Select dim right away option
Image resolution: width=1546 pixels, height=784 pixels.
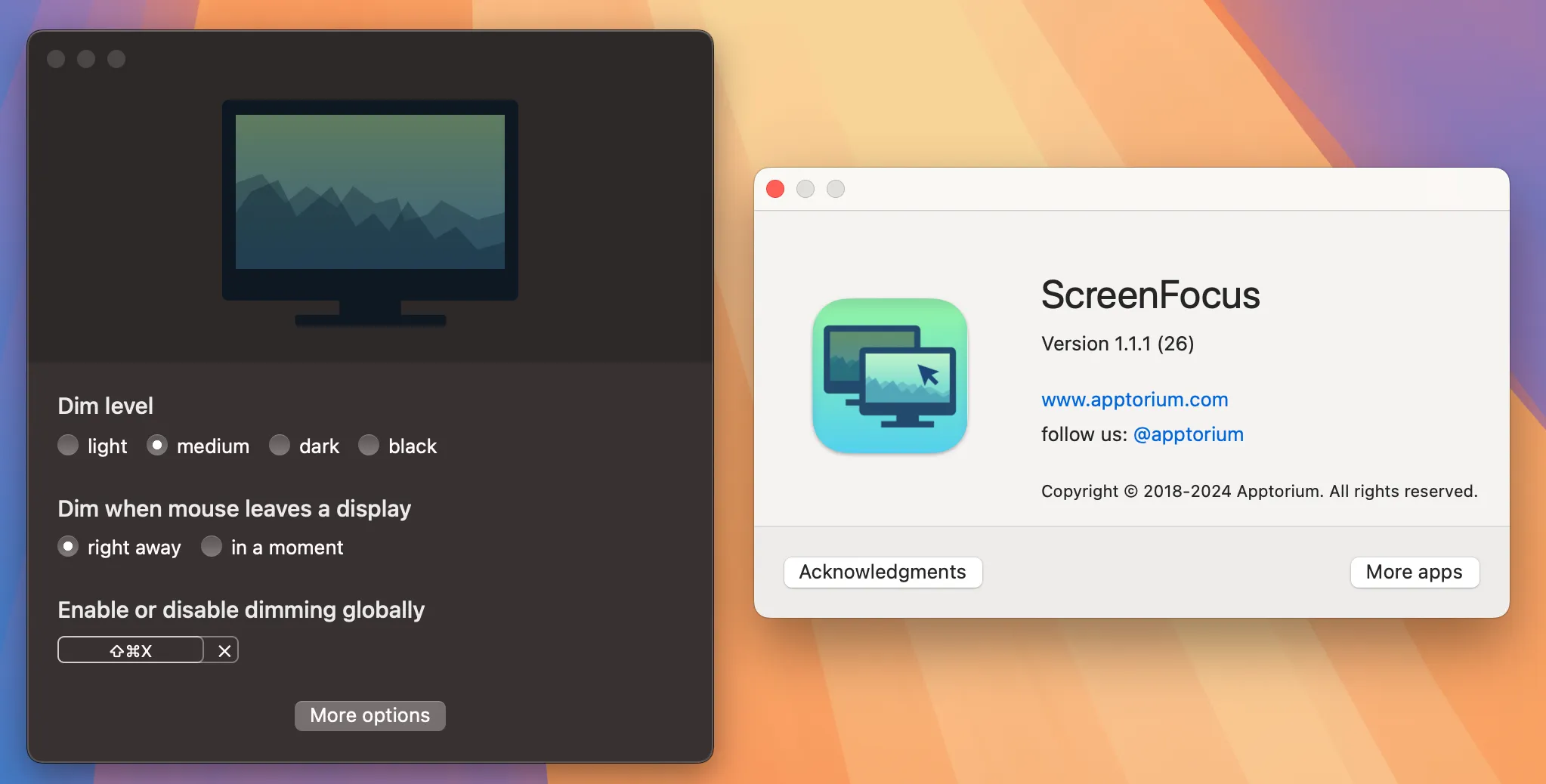coord(68,546)
